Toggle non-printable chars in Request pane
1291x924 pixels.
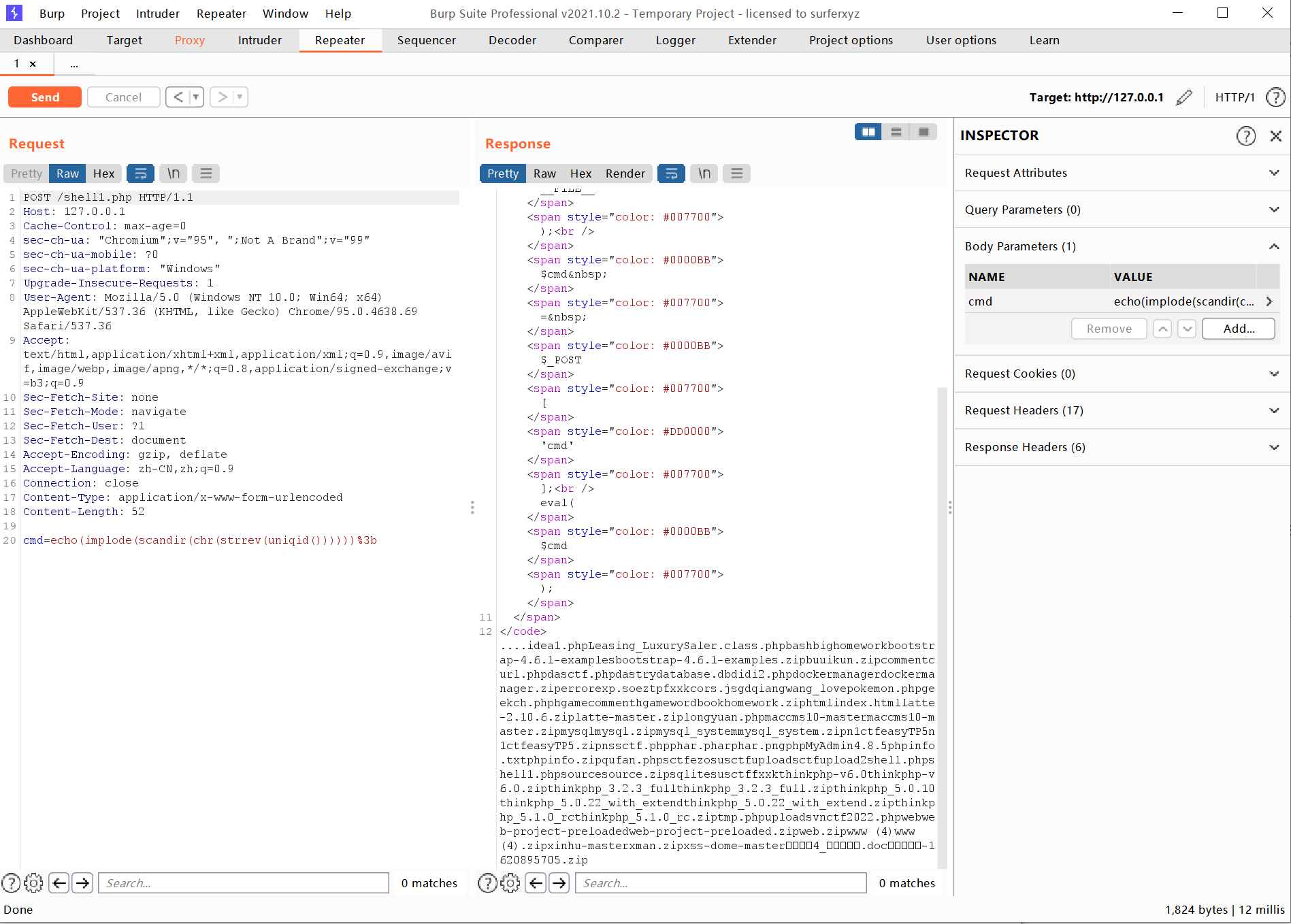pyautogui.click(x=174, y=174)
